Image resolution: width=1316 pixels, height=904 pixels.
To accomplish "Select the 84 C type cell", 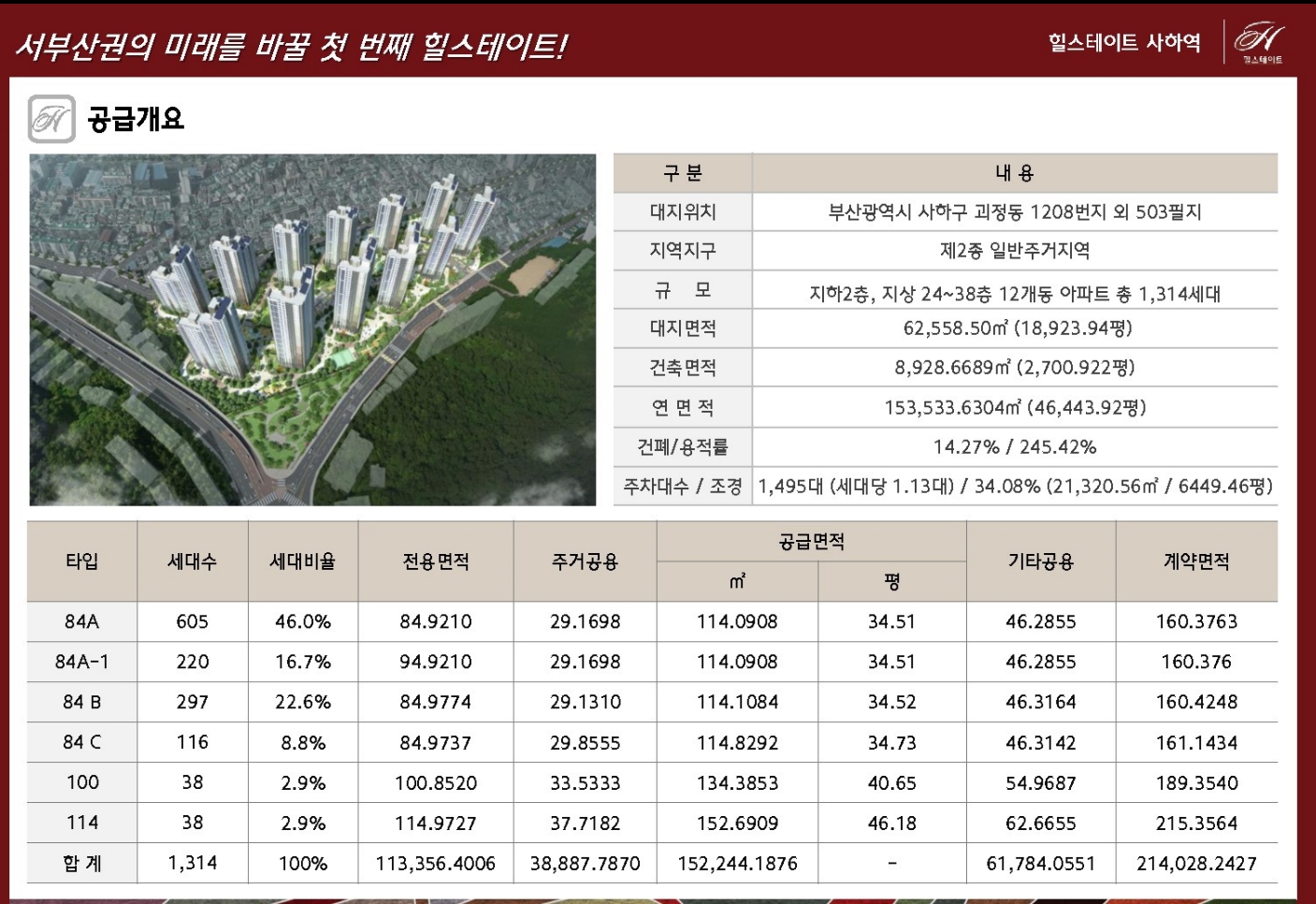I will point(82,742).
